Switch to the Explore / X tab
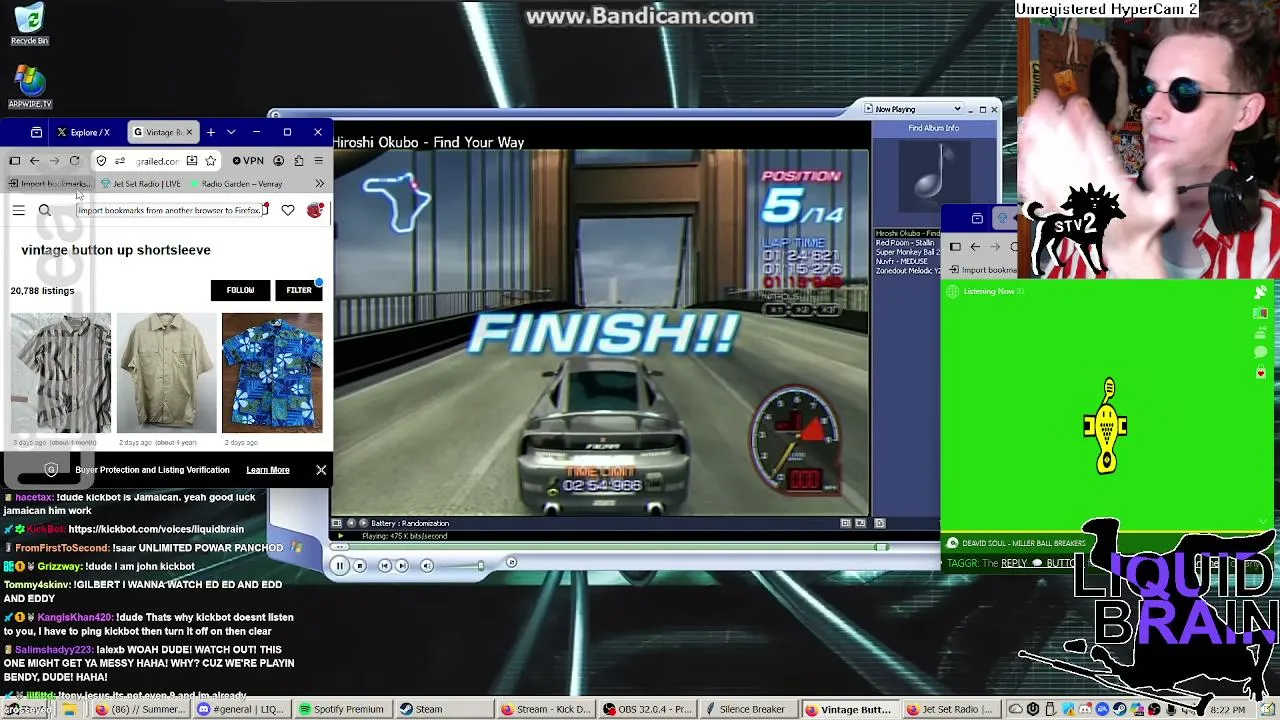Viewport: 1280px width, 720px height. pos(84,132)
